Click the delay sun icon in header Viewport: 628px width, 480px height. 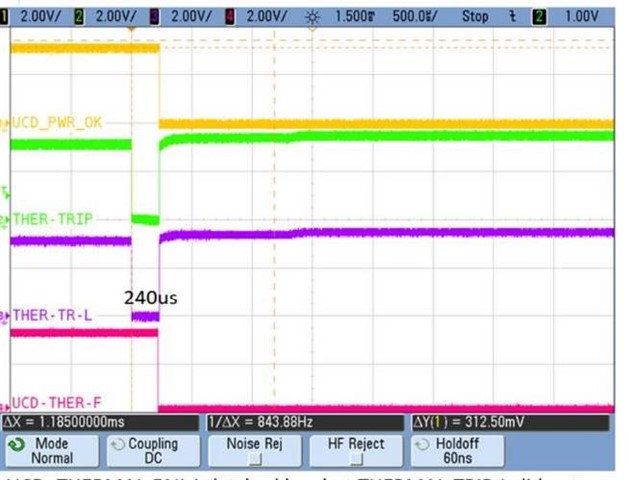[x=312, y=17]
